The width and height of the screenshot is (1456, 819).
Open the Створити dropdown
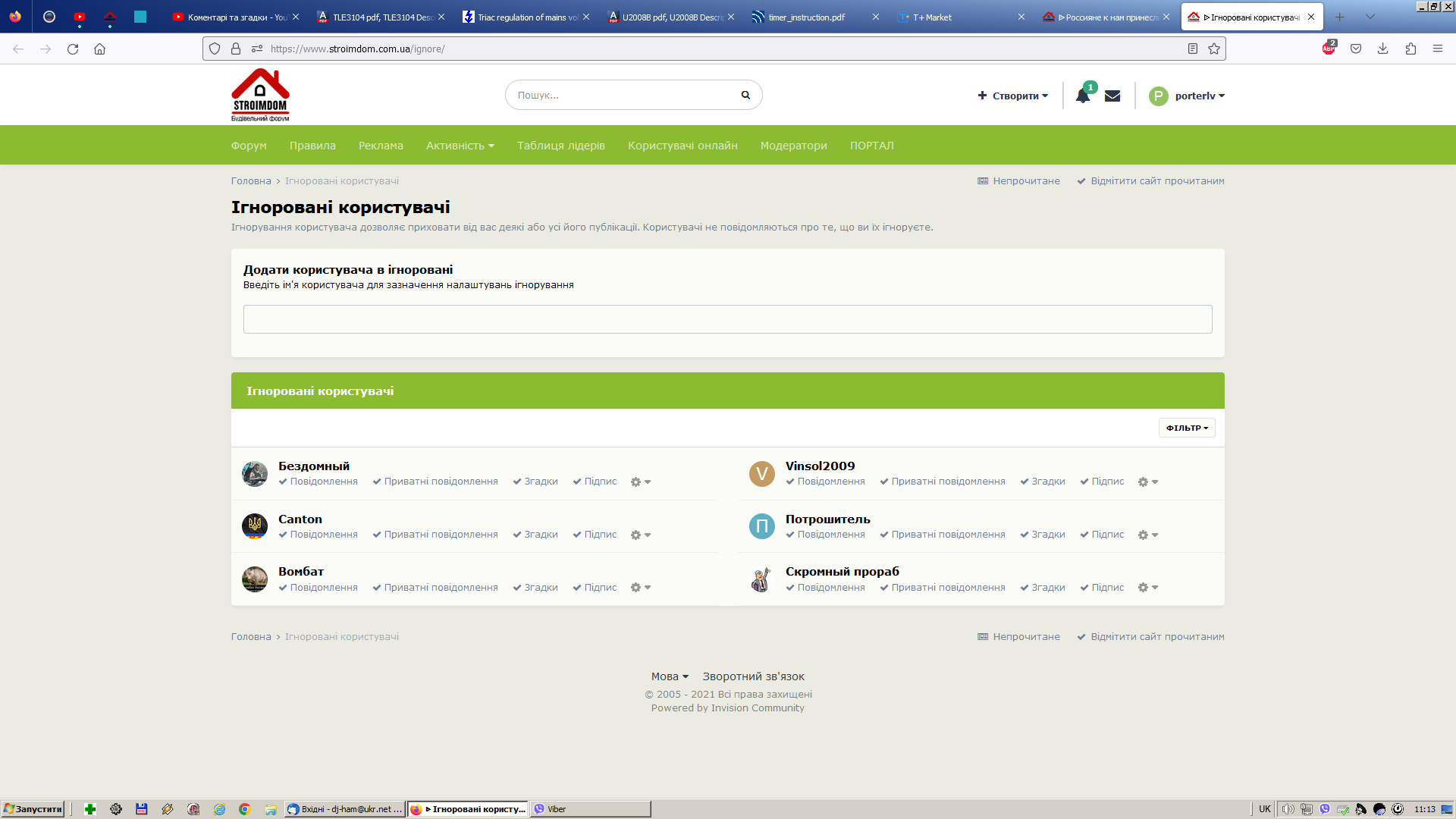coord(1013,96)
